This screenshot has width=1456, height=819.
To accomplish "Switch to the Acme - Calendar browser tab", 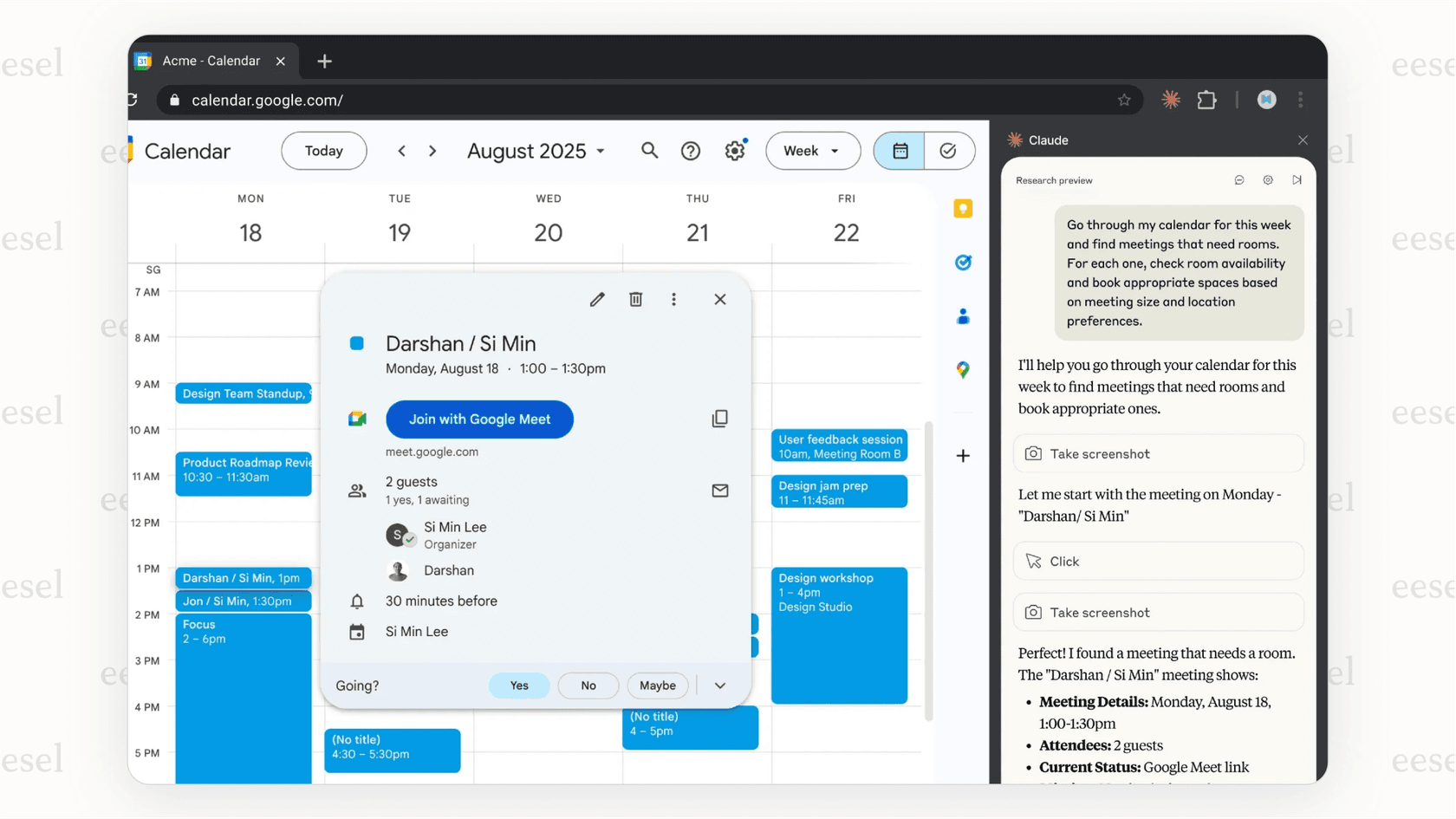I will pyautogui.click(x=211, y=61).
